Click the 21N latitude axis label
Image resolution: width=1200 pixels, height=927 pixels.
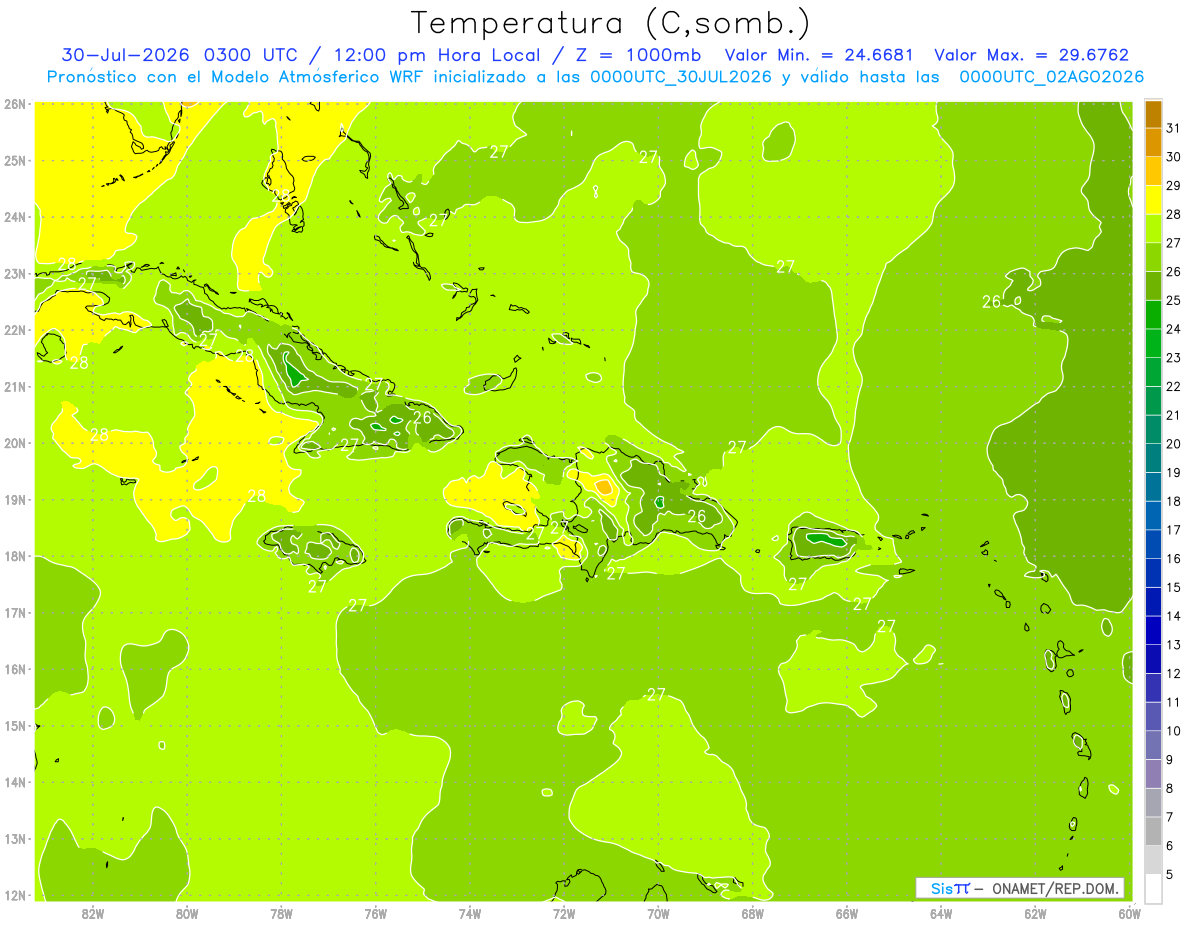pyautogui.click(x=15, y=386)
